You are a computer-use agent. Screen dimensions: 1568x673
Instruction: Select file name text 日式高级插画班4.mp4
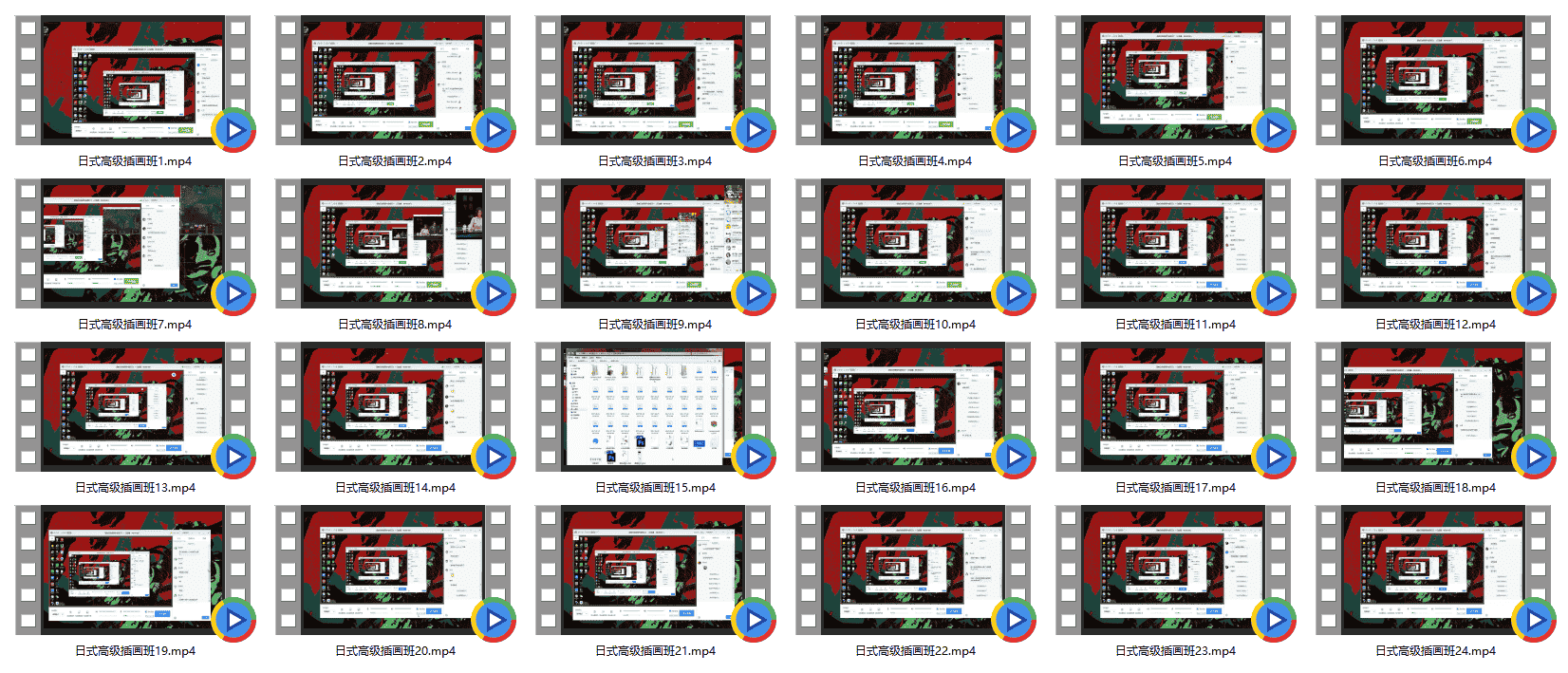(915, 161)
